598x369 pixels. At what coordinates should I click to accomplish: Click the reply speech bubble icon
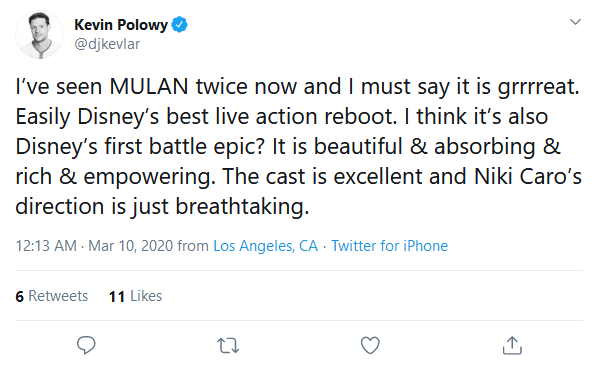coord(86,345)
